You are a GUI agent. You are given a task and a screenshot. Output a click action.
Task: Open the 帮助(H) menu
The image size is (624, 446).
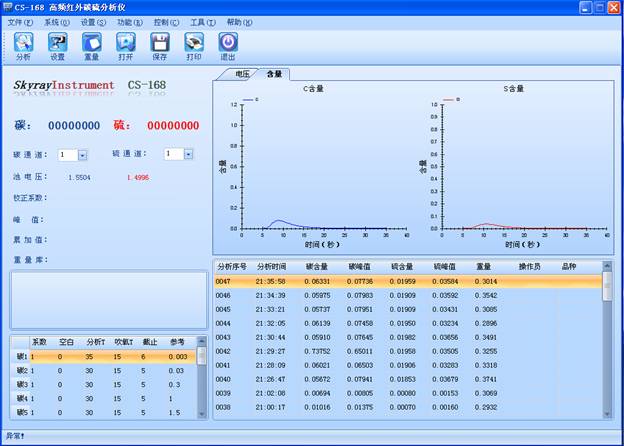[x=239, y=22]
